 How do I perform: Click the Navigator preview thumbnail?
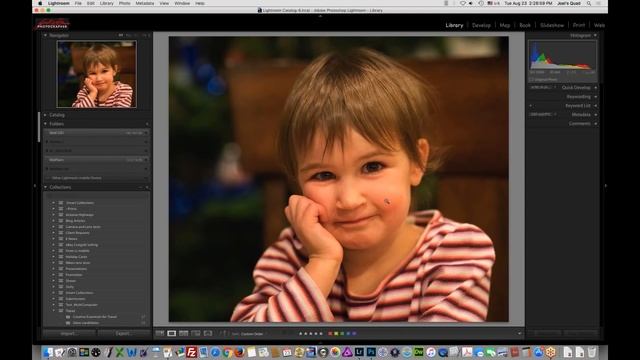(97, 74)
